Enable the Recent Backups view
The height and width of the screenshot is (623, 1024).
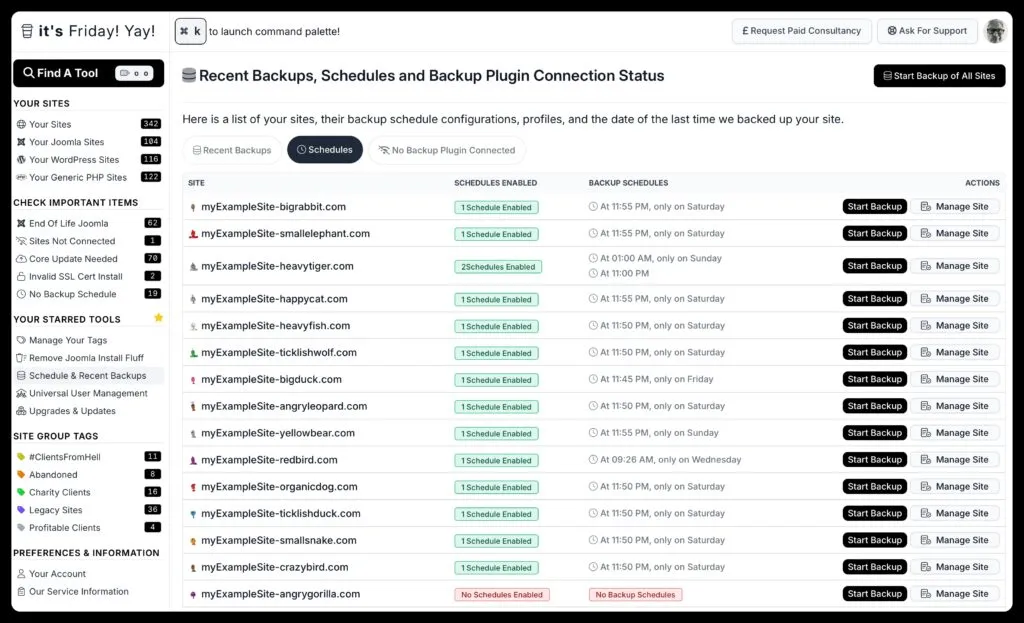pos(232,149)
